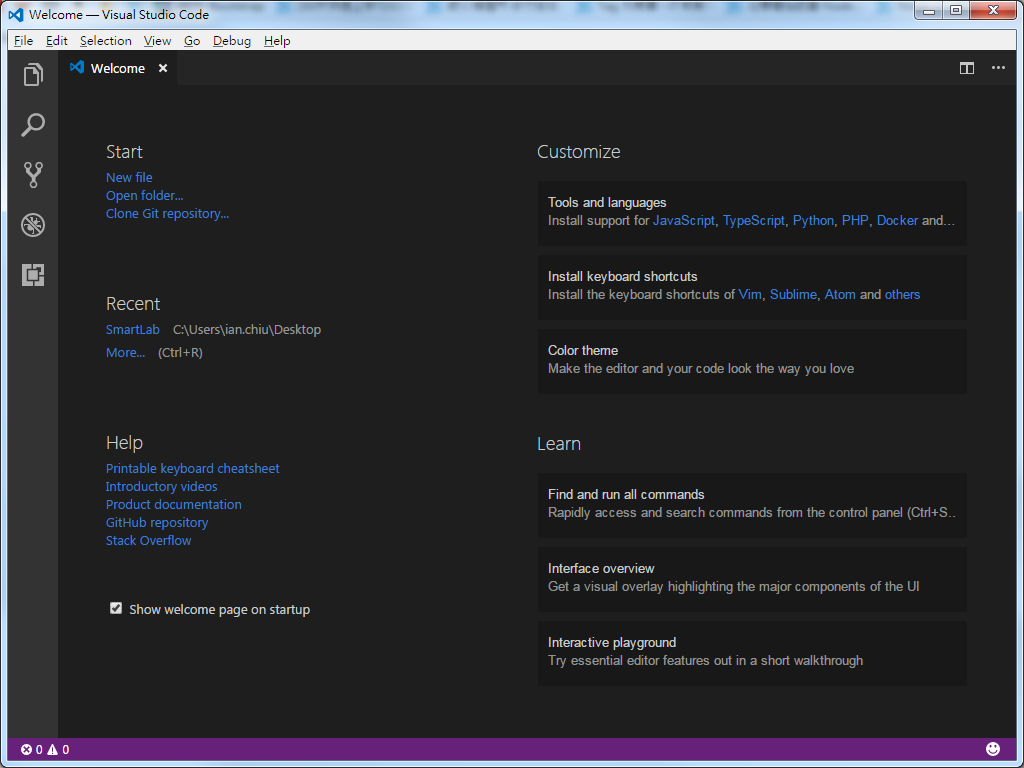Open the Interface overview walkthrough card
The image size is (1024, 768).
pyautogui.click(x=752, y=578)
